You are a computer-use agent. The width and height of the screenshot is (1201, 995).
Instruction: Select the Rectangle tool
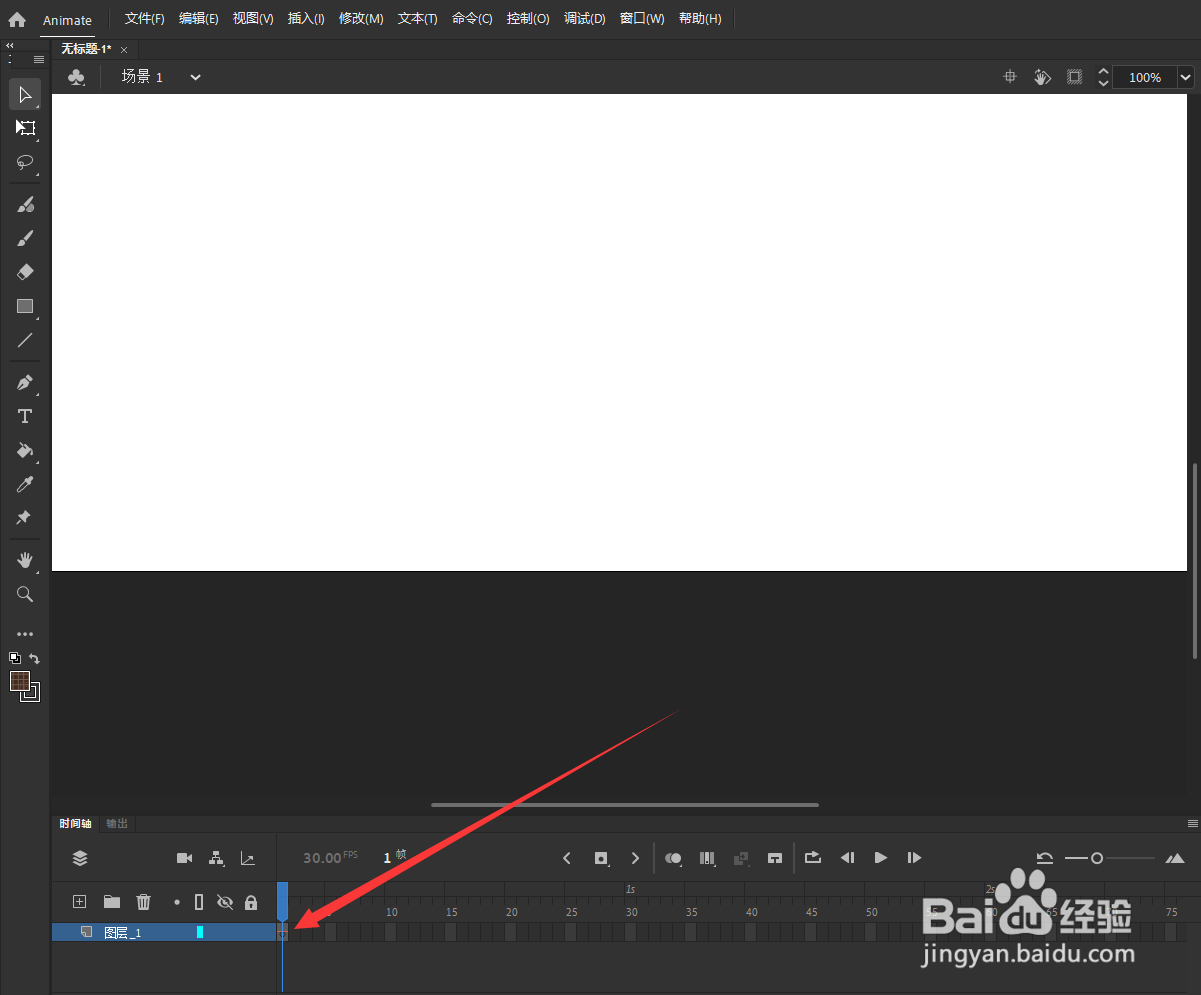[x=26, y=306]
